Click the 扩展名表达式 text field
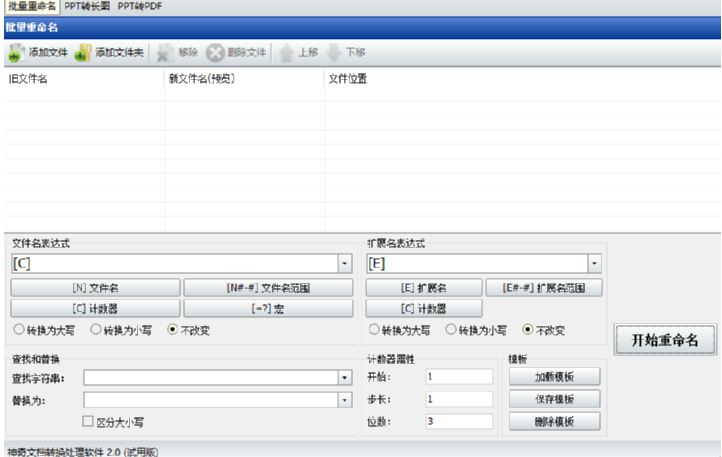This screenshot has width=722, height=457. 477,264
